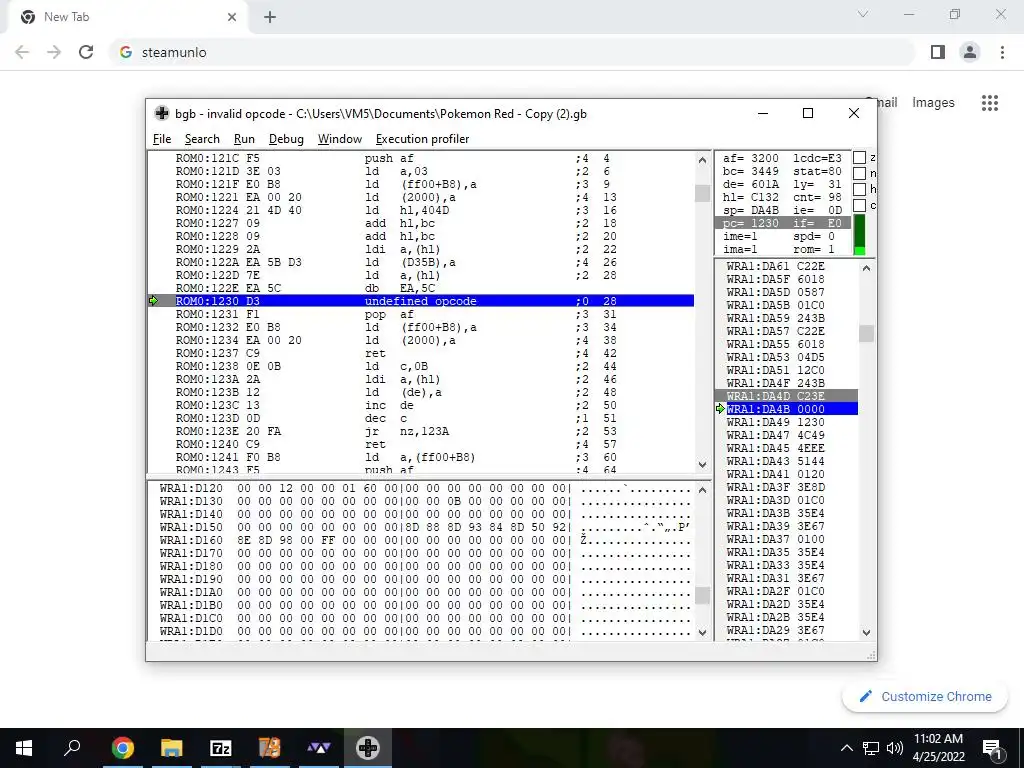Open the Images link on Google page
This screenshot has width=1024, height=768.
coord(933,103)
